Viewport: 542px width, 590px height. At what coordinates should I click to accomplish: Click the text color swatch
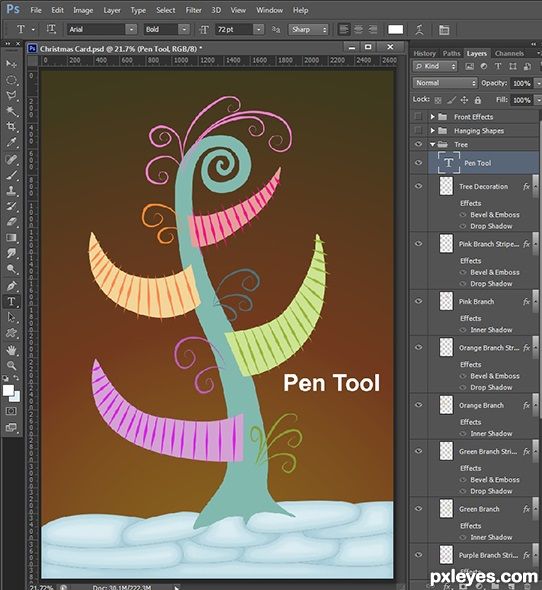(396, 30)
